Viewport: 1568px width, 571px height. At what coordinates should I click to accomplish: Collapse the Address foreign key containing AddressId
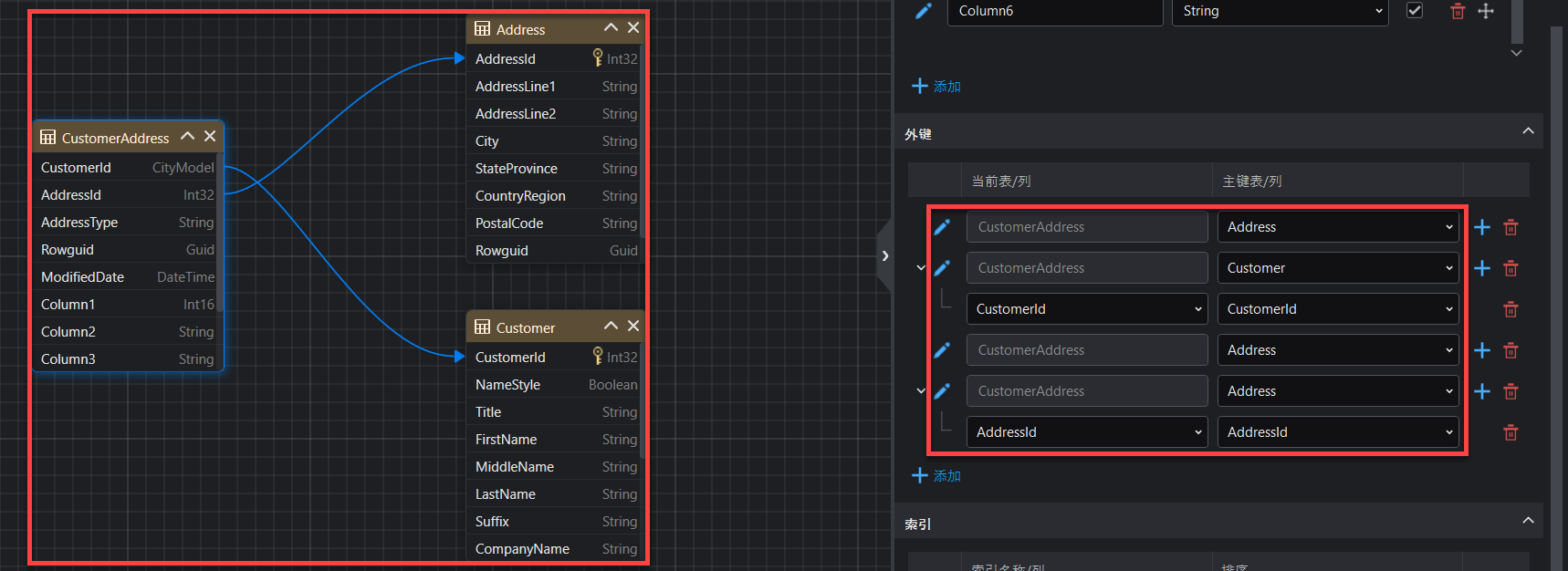[x=921, y=391]
